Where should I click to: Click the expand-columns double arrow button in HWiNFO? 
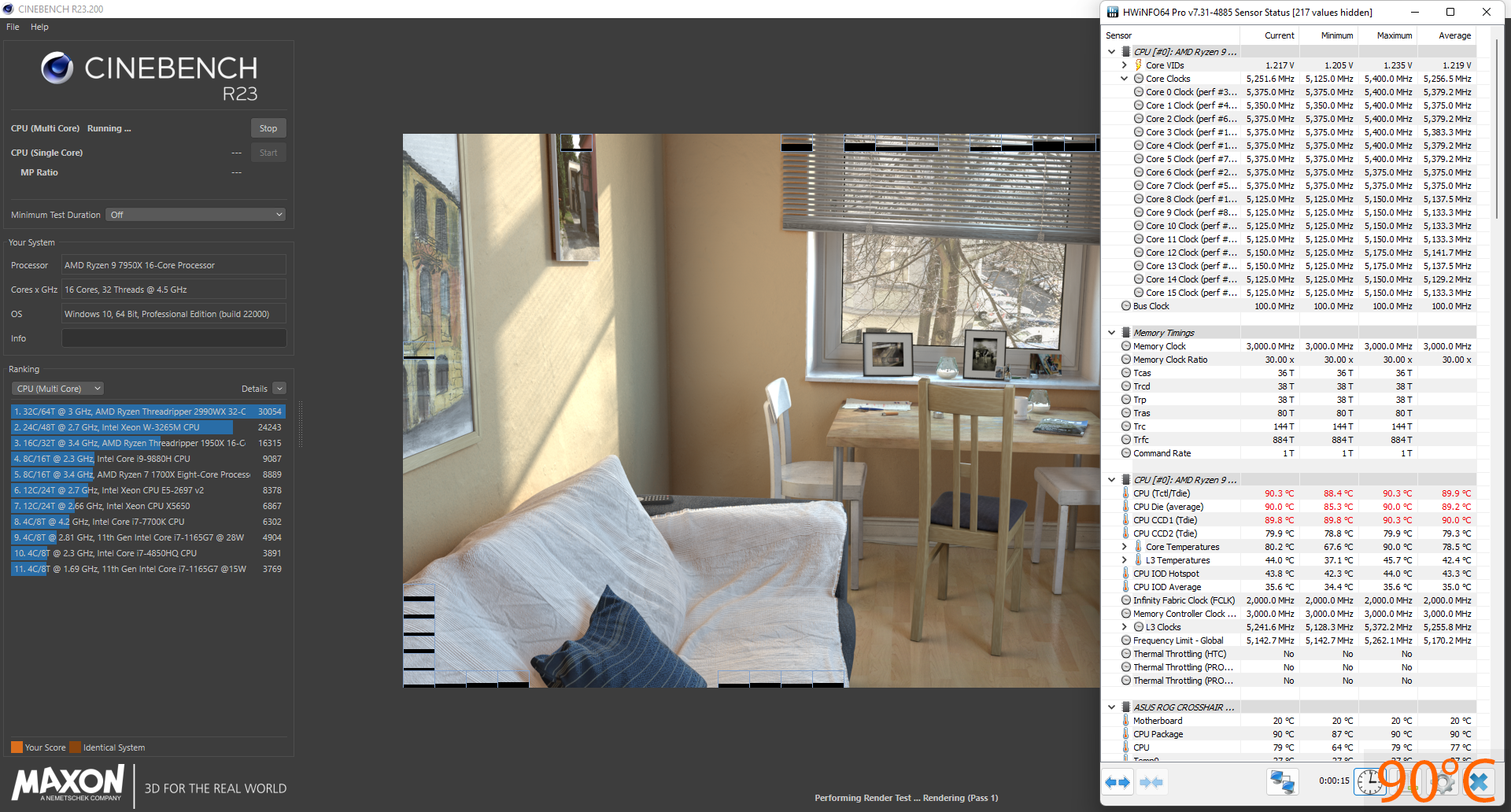[x=1118, y=782]
